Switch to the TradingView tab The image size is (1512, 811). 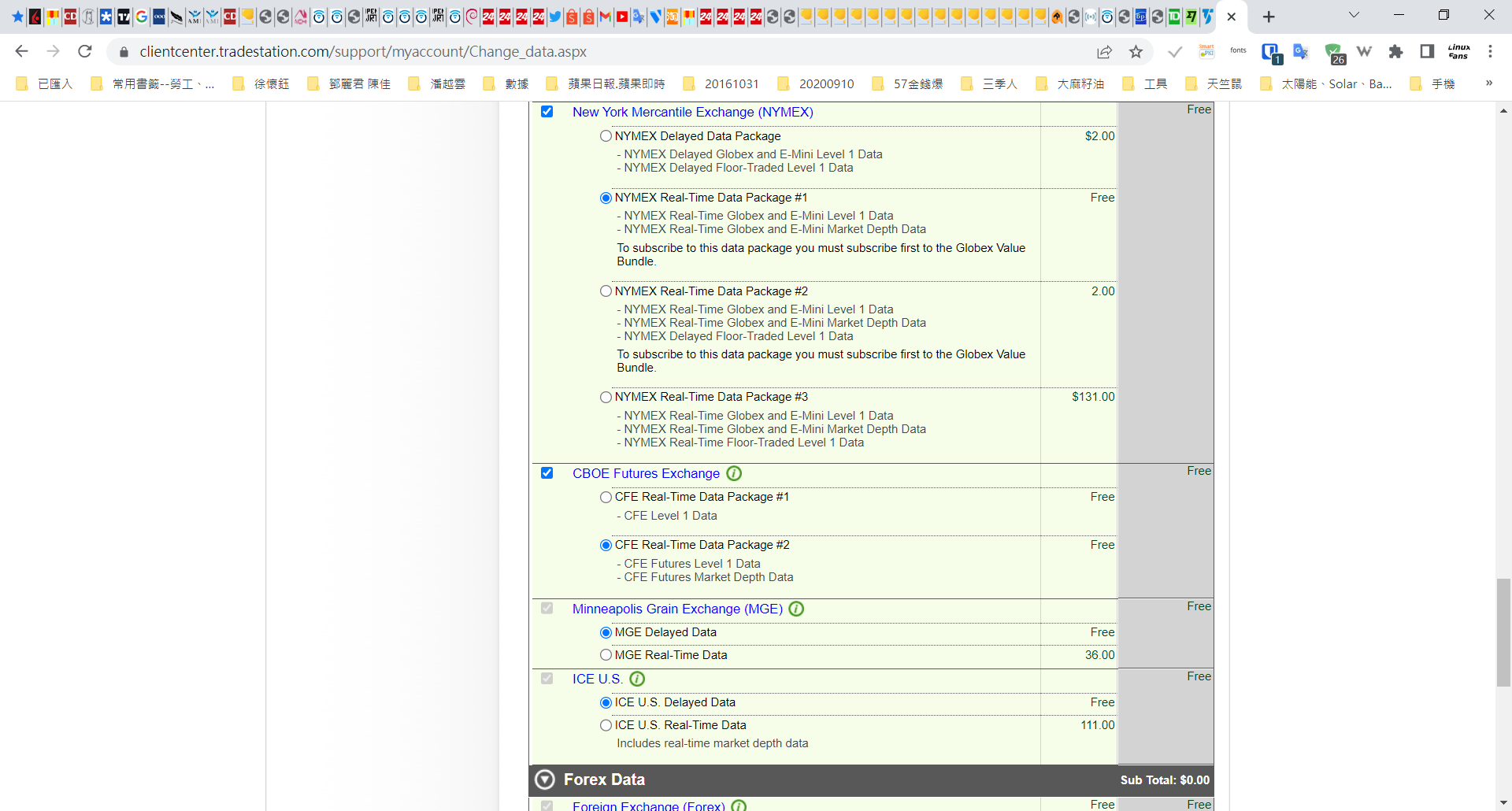click(x=124, y=17)
